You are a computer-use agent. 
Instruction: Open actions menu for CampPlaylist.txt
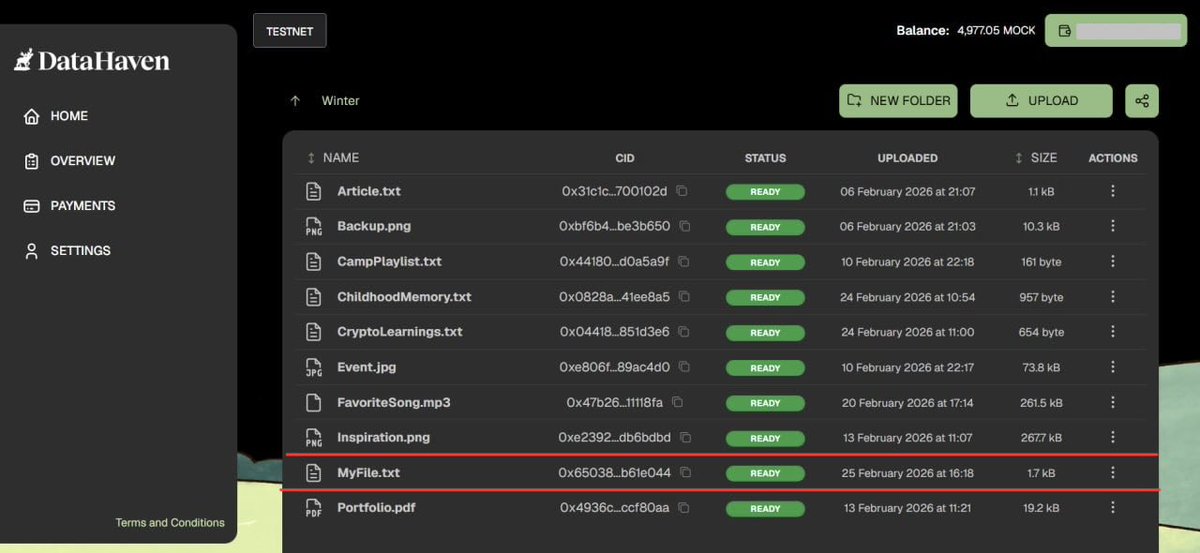[1113, 262]
